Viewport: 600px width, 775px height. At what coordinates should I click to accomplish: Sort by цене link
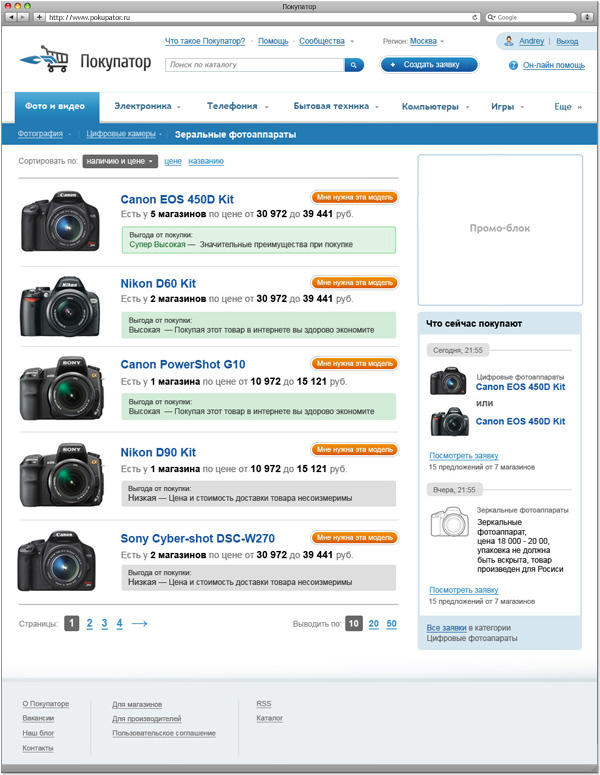[x=173, y=161]
